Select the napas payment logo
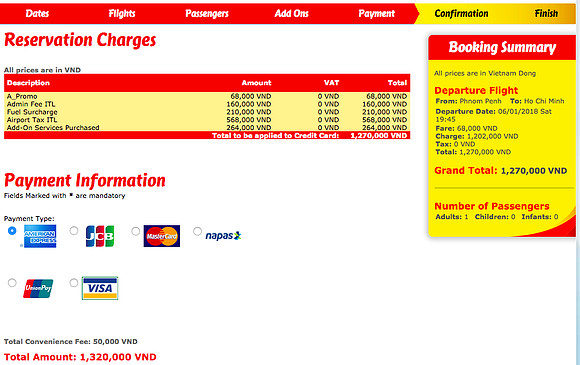 [x=223, y=236]
